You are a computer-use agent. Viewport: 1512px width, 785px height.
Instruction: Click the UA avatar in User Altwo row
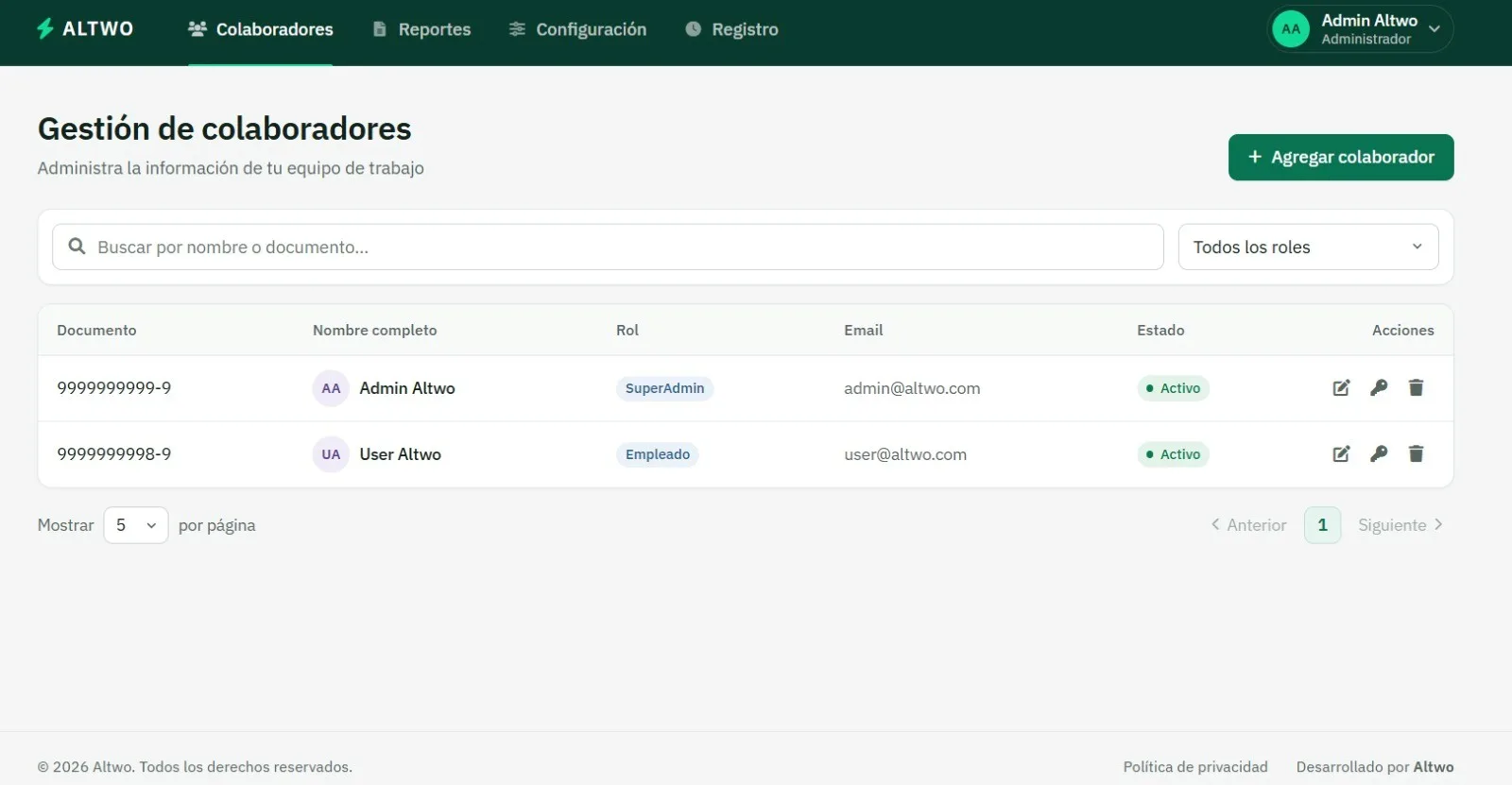331,454
